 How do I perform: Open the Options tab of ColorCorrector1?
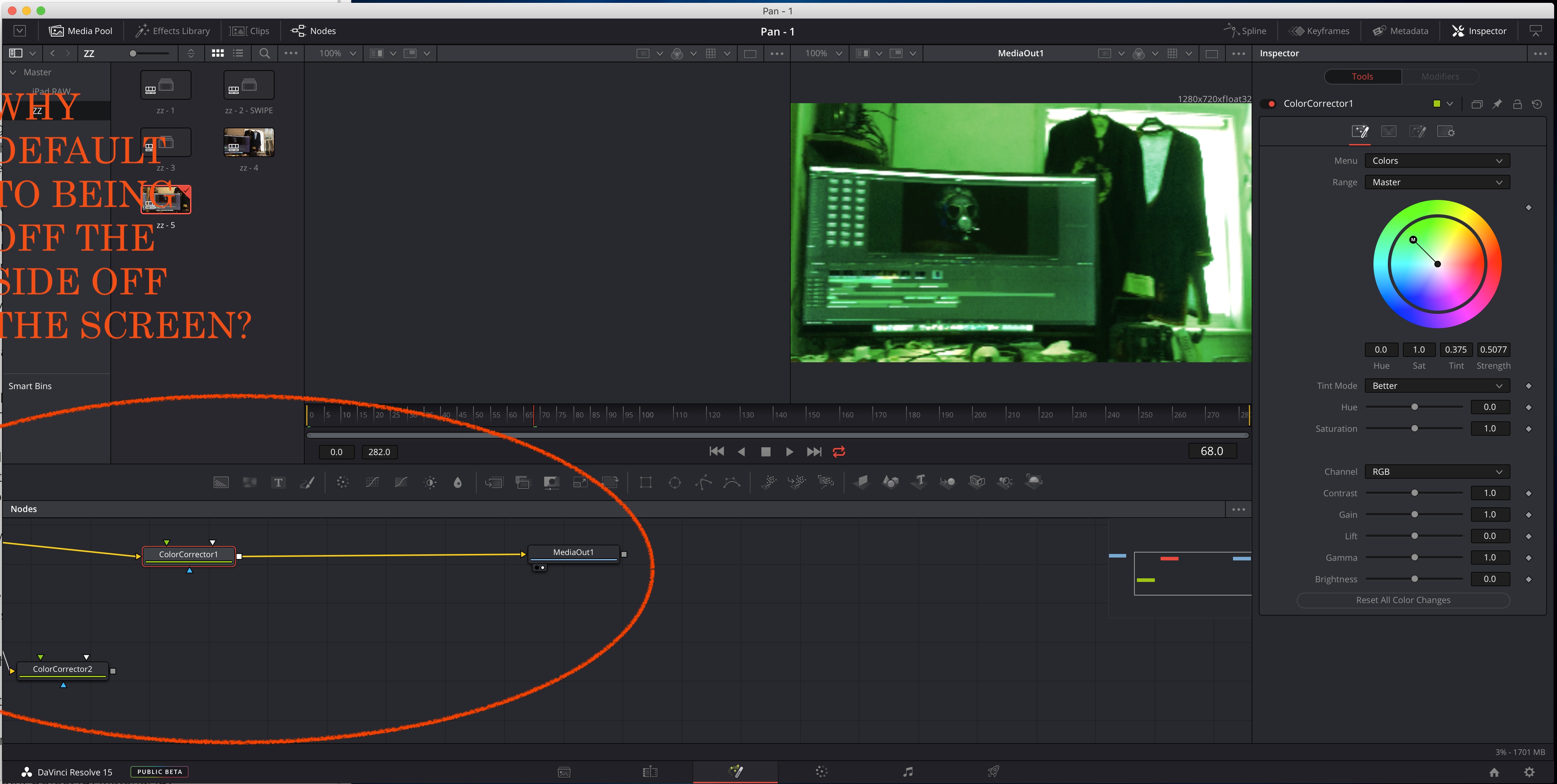click(1417, 132)
